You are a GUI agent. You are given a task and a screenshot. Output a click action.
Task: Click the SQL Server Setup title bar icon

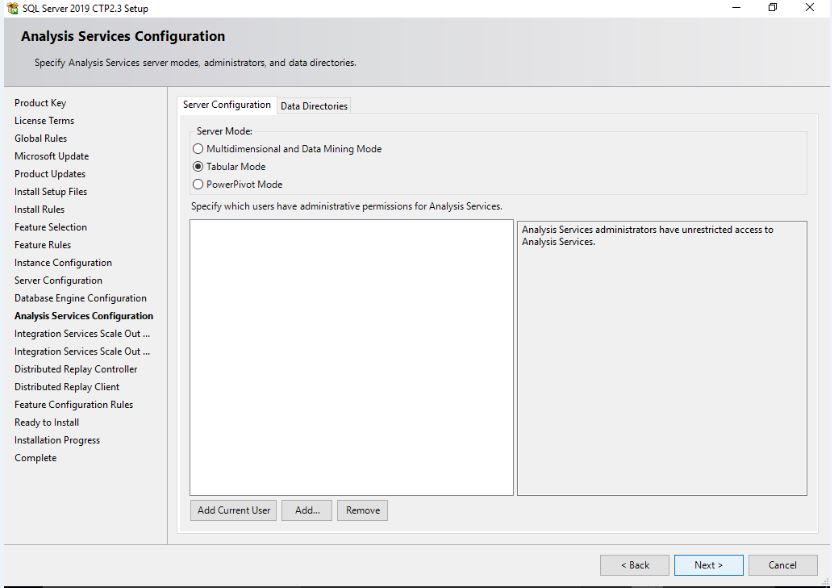[x=12, y=8]
